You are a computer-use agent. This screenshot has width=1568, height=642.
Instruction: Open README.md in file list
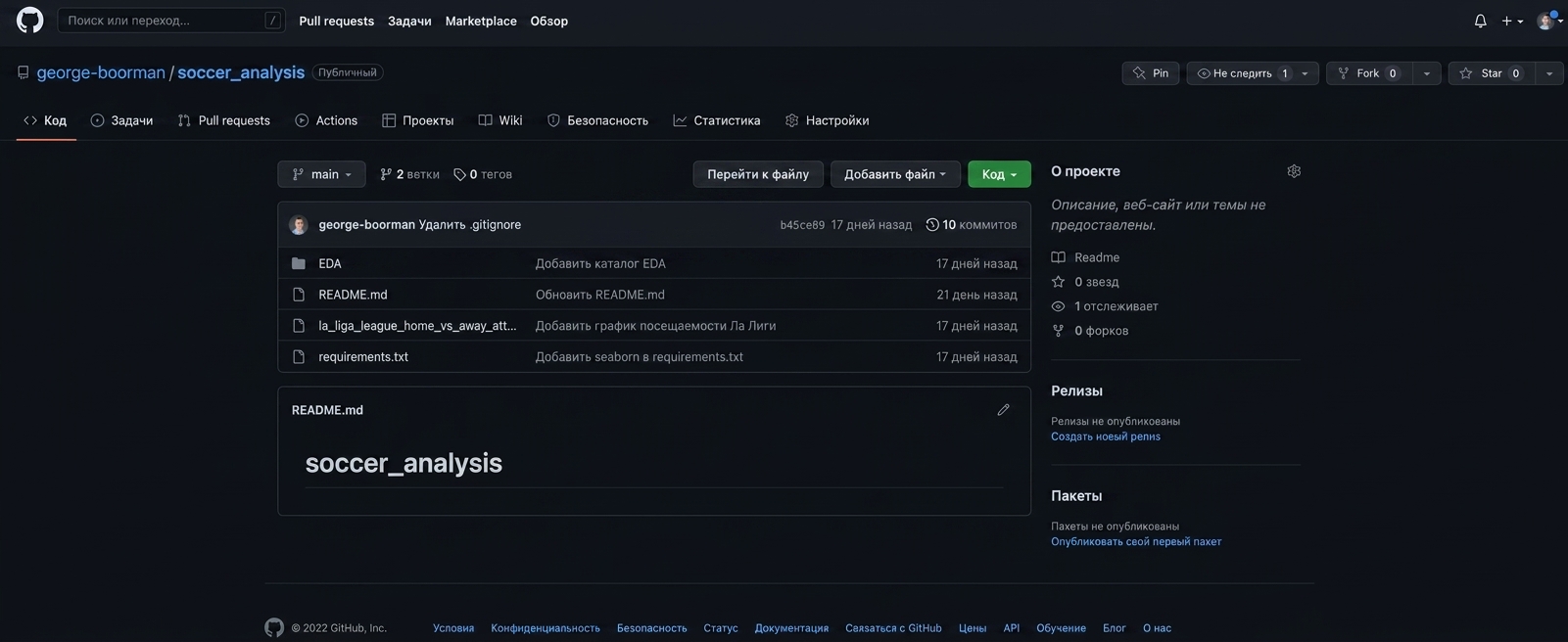point(353,295)
